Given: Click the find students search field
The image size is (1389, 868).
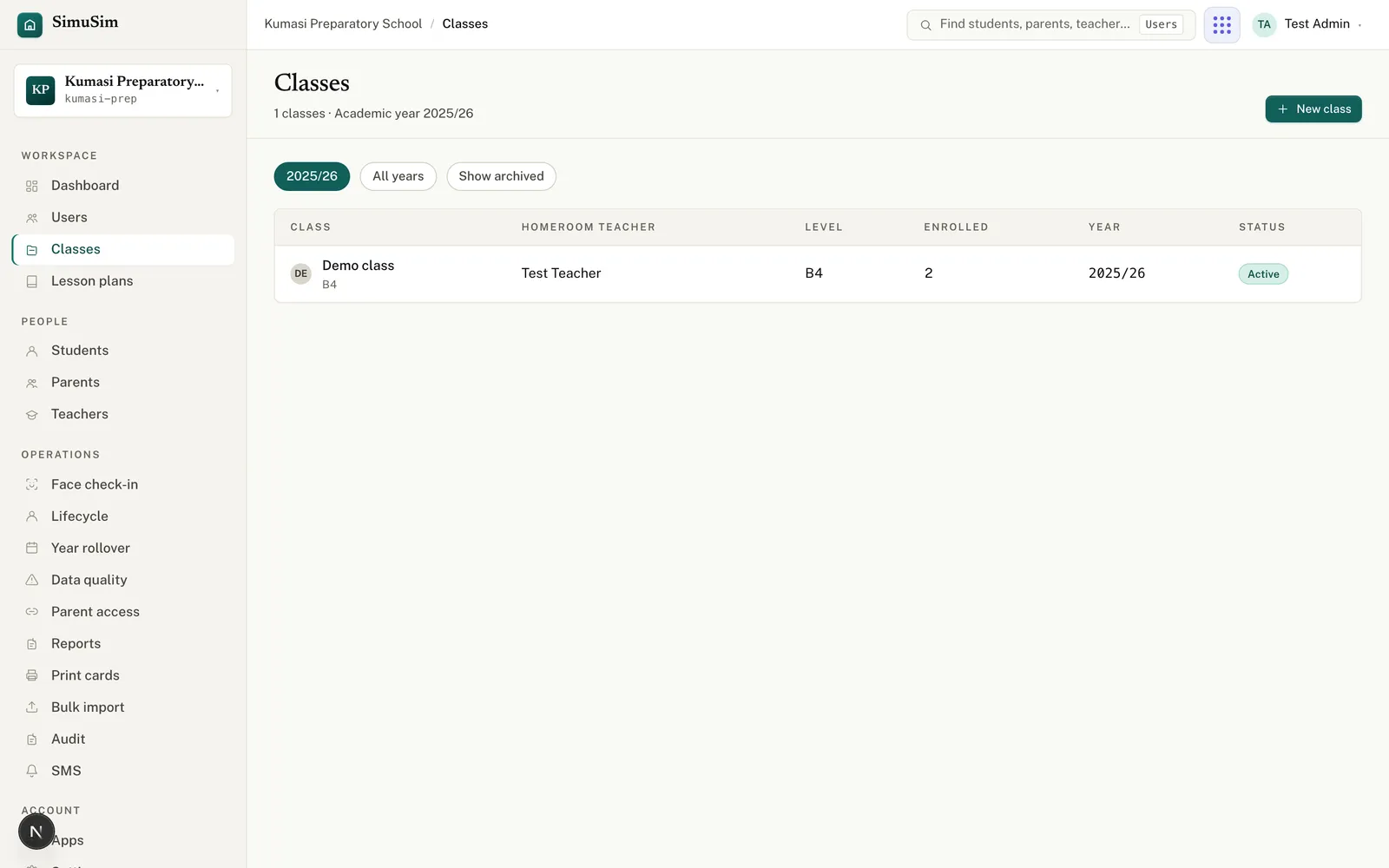Looking at the screenshot, I should coord(1033,24).
